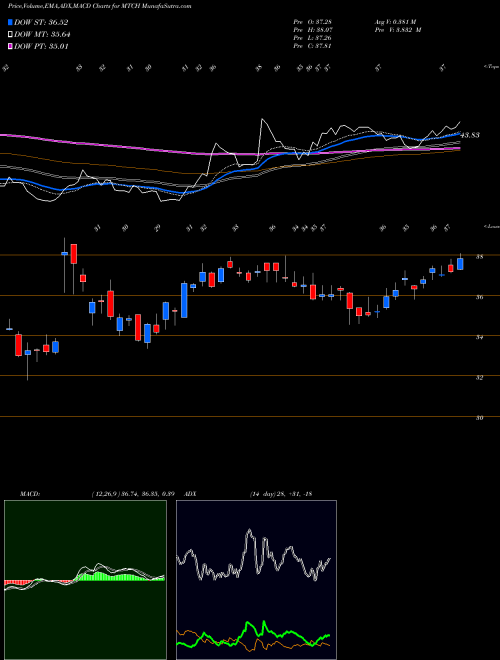Click the 32 price axis label
This screenshot has height=660, width=500.
[x=479, y=378]
